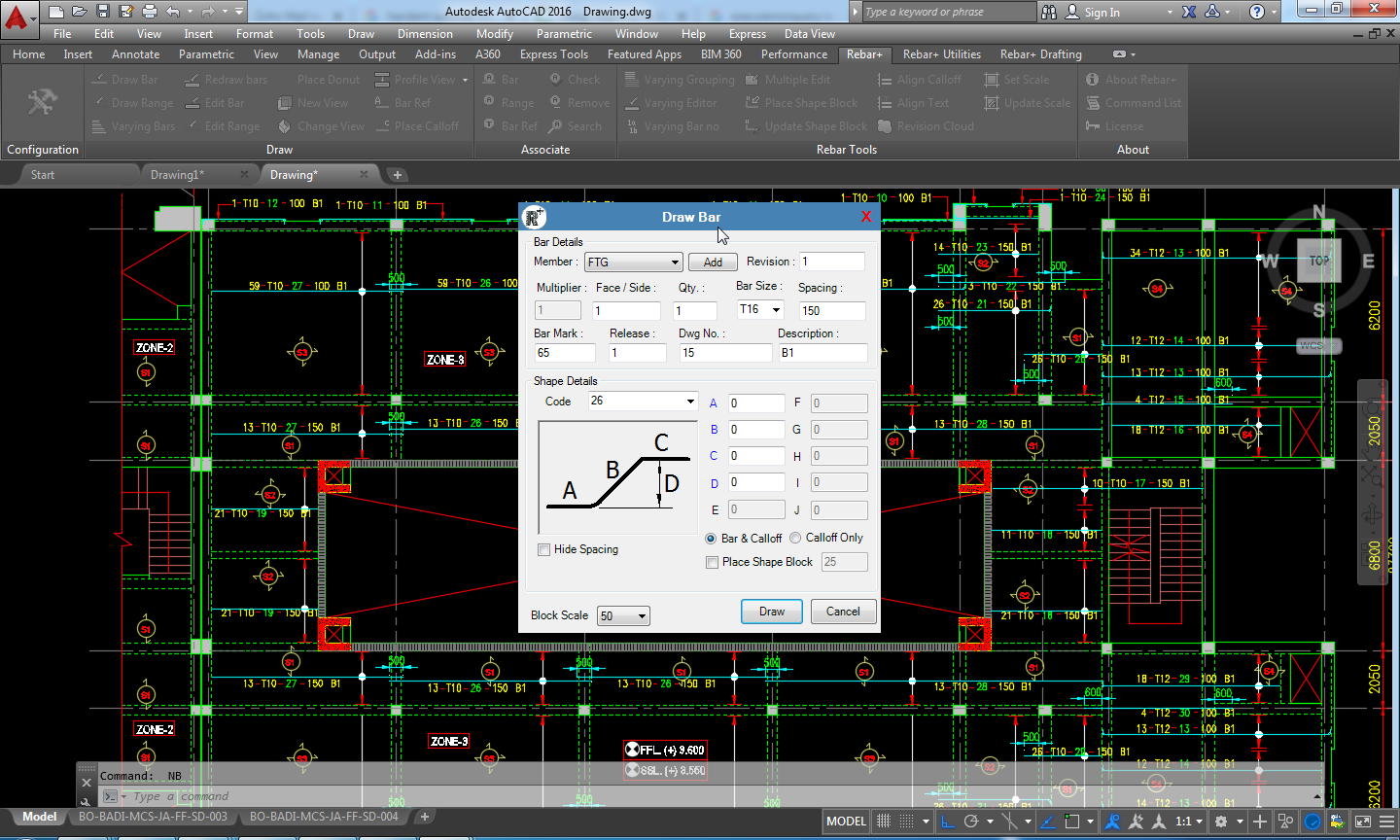Click the Spacing input field

click(831, 311)
